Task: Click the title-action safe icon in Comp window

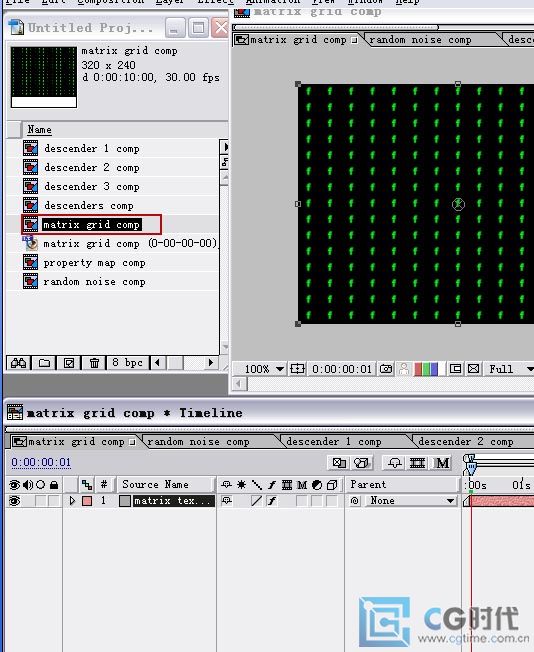Action: (297, 369)
